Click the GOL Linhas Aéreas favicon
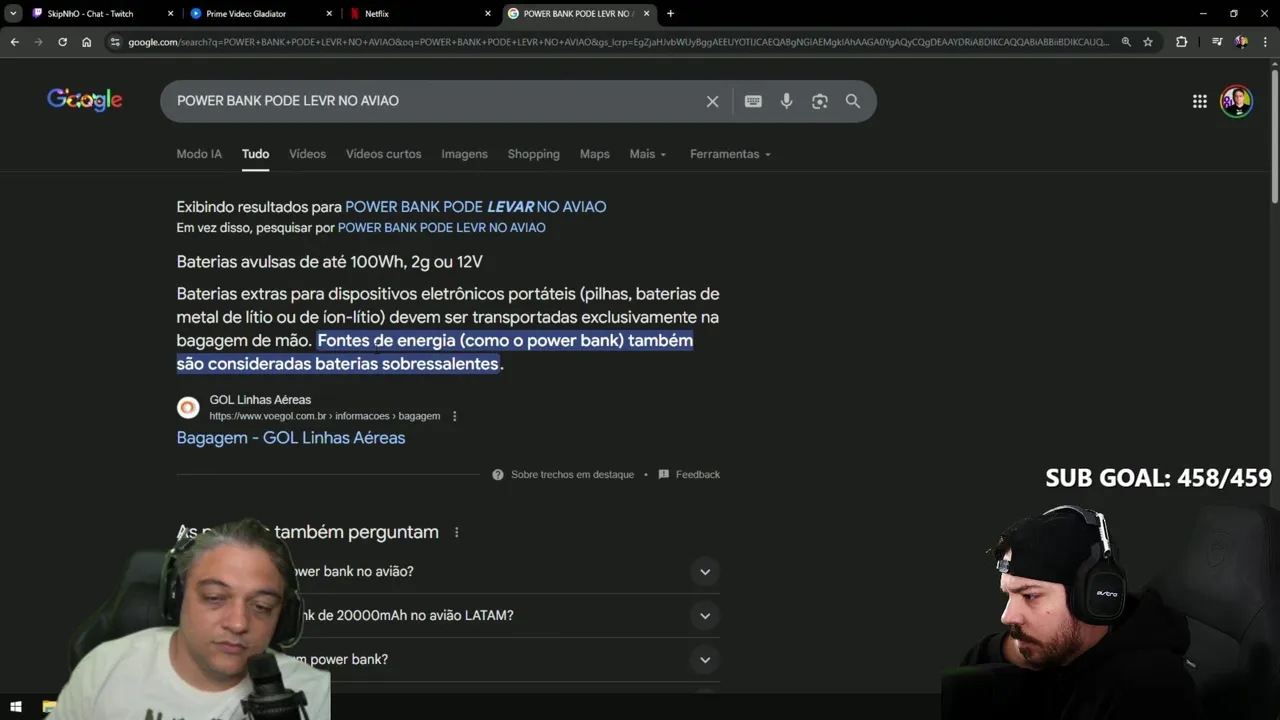1280x720 pixels. click(188, 407)
